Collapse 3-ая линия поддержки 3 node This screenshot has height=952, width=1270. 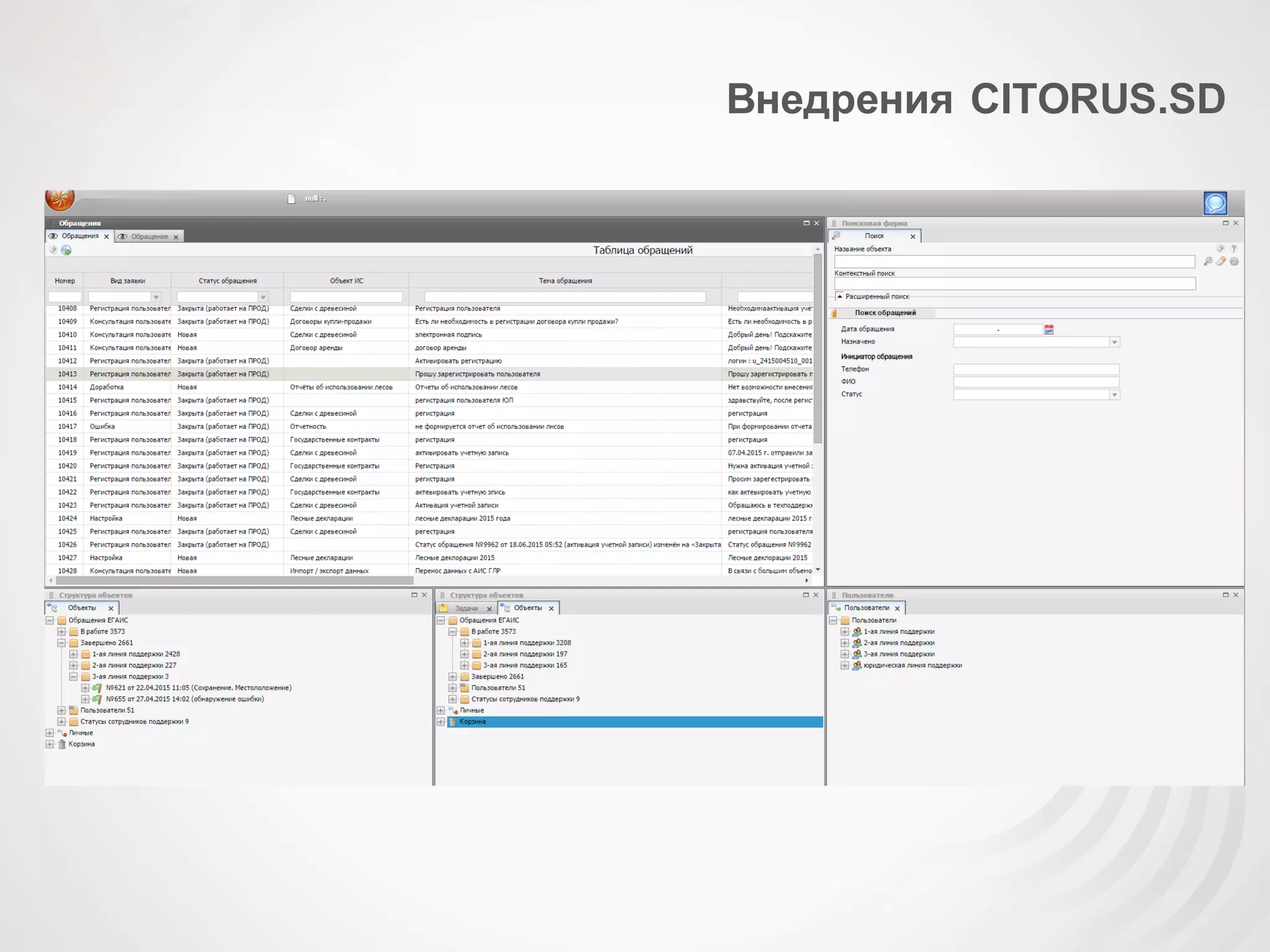(x=73, y=677)
